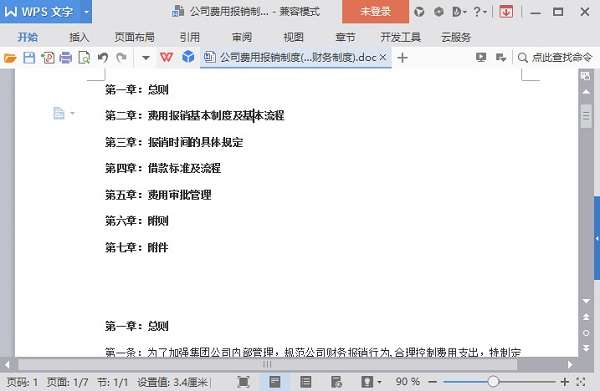Close the 公司费用报销制度 document tab
Screen dimensions: 600x391
(383, 58)
